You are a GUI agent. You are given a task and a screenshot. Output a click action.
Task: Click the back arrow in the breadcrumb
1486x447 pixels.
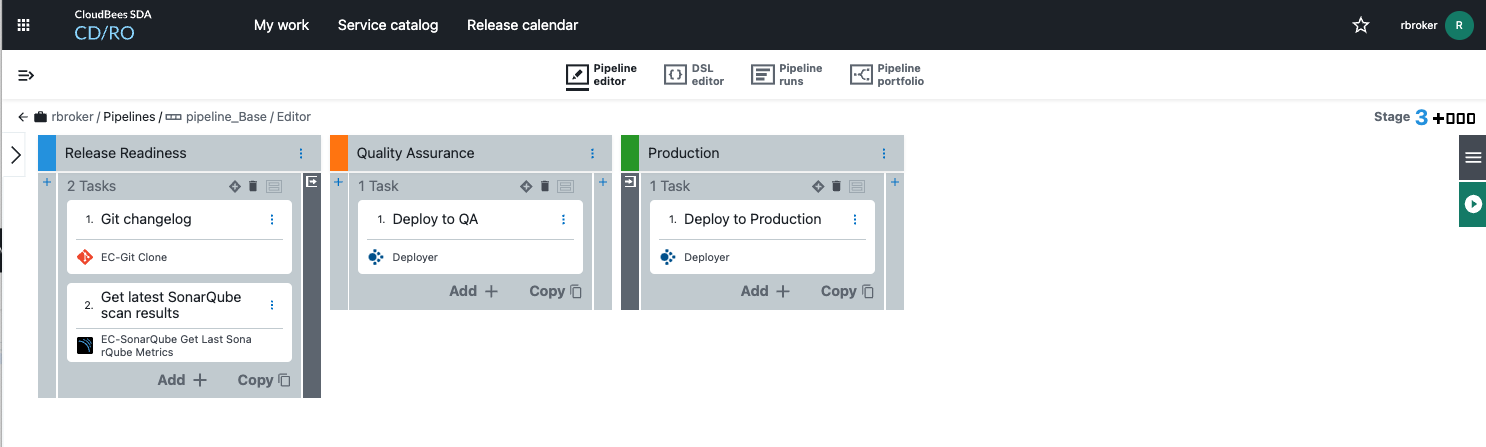(x=23, y=117)
